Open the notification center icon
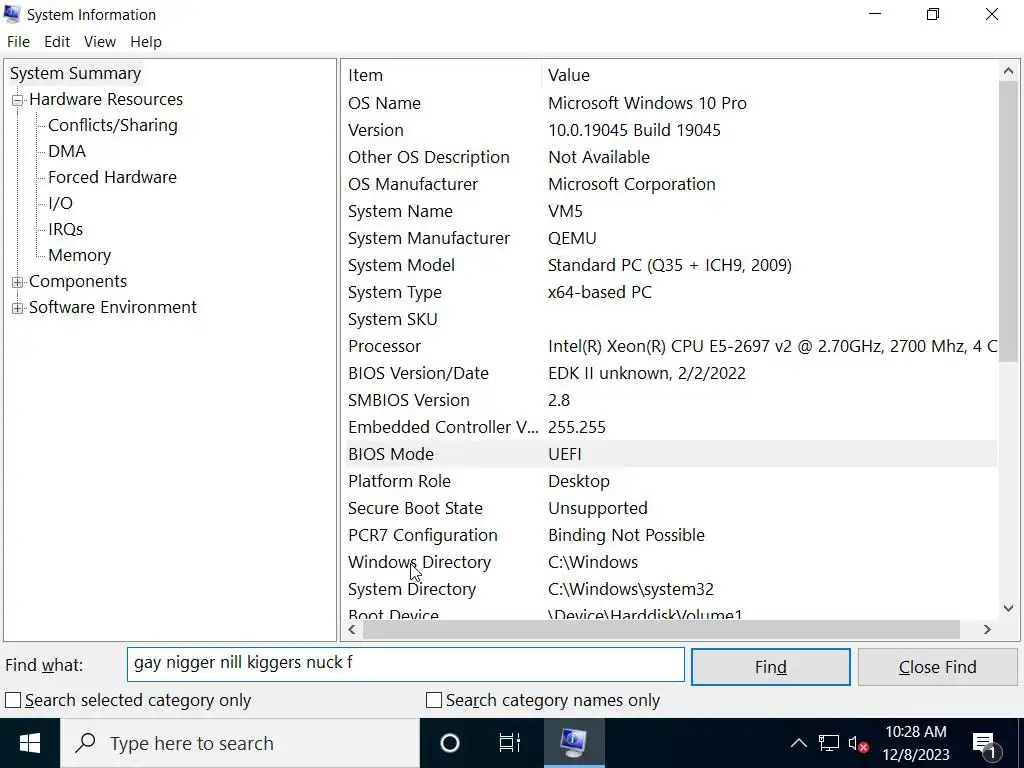The width and height of the screenshot is (1024, 768). (985, 744)
